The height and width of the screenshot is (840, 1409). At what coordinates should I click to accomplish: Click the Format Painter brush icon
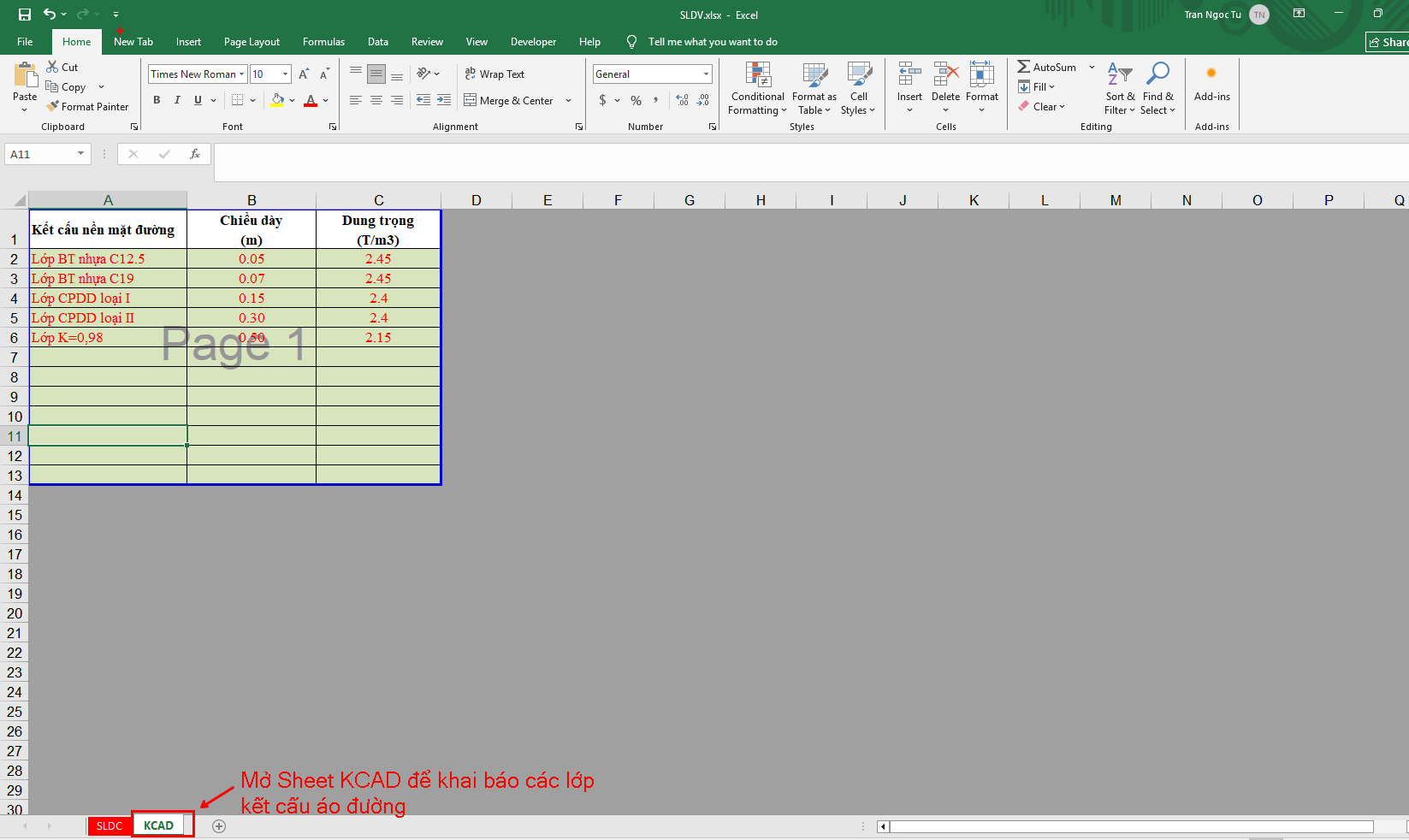click(x=53, y=106)
